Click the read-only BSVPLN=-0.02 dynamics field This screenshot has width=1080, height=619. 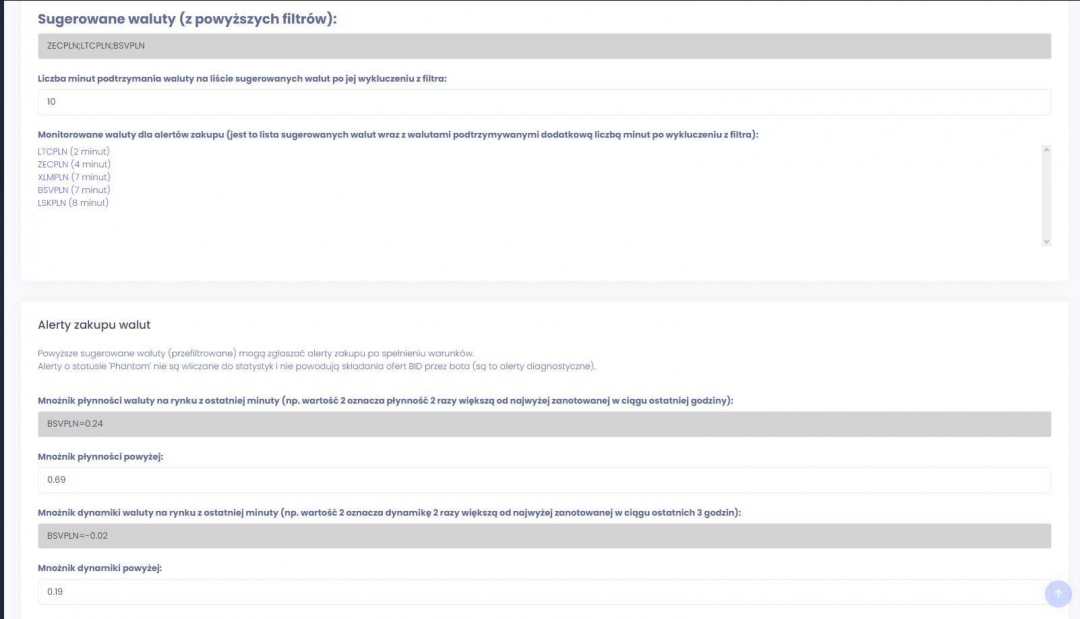point(544,536)
